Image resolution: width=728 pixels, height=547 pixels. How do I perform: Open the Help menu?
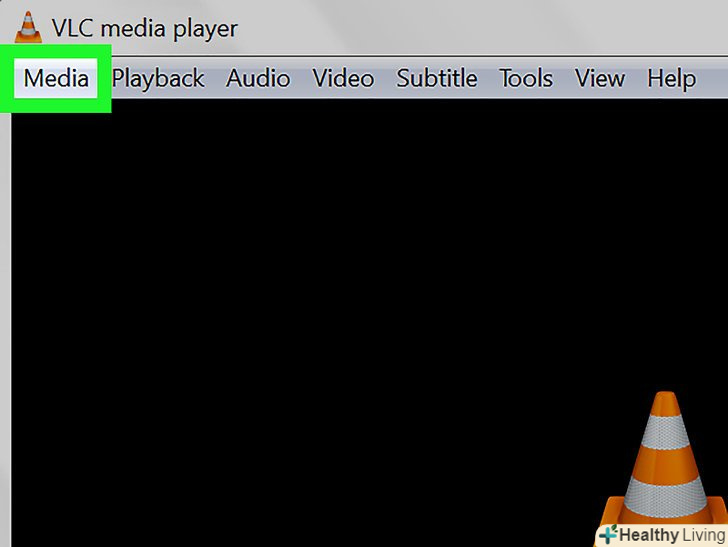671,78
